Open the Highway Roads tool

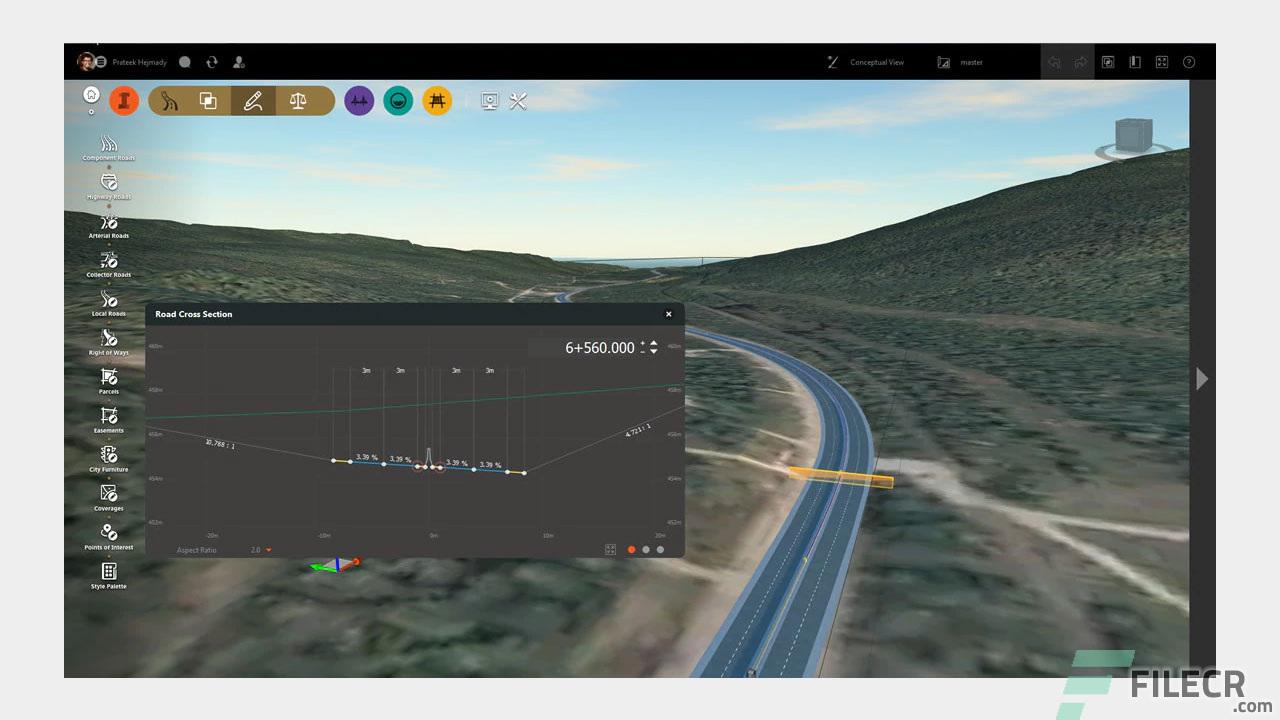pos(108,185)
